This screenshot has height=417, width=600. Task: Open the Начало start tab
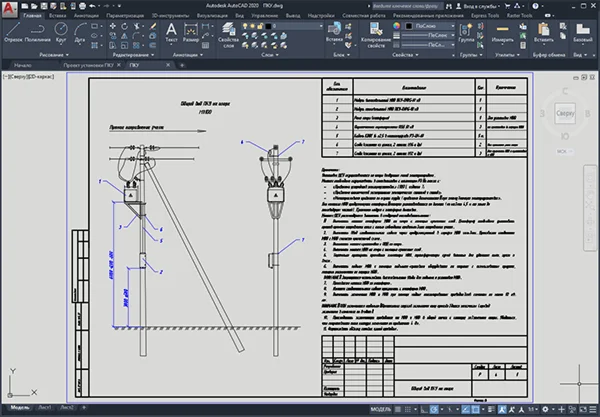[23, 65]
